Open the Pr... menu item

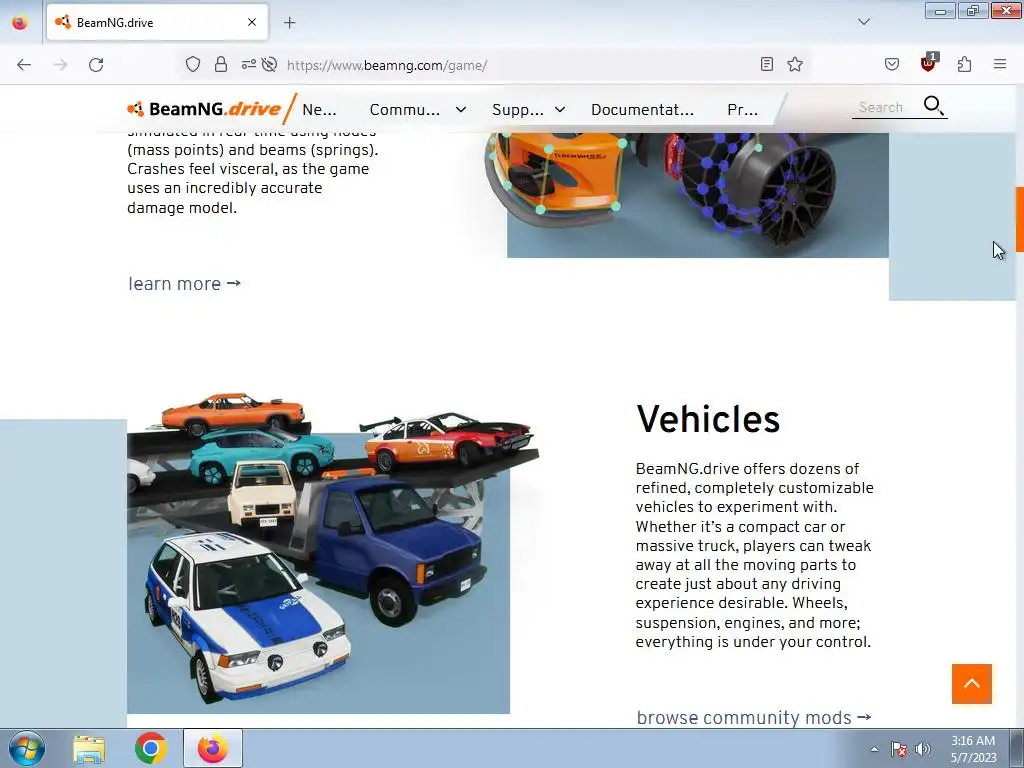743,110
